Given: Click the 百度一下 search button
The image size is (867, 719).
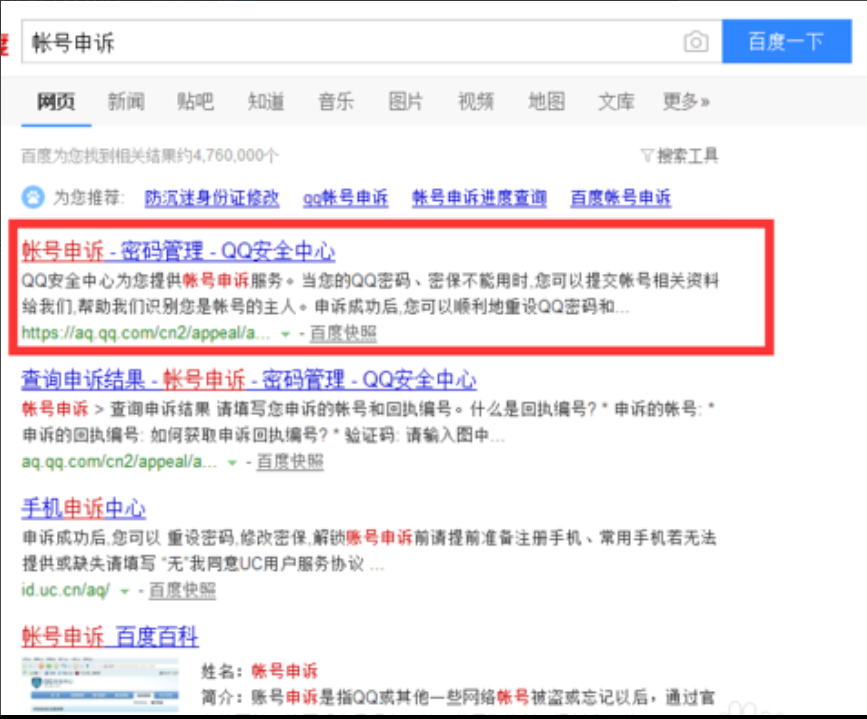Looking at the screenshot, I should click(x=787, y=41).
